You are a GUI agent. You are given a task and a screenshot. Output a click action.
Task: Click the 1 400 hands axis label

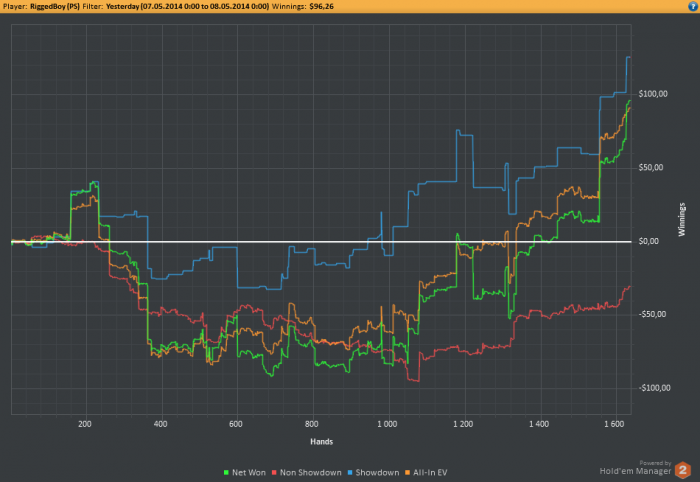(x=539, y=424)
